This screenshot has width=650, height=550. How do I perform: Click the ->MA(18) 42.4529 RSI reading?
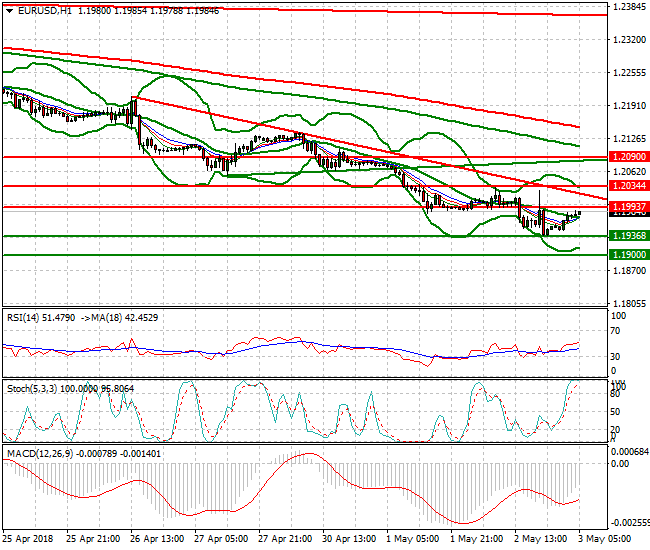120,318
